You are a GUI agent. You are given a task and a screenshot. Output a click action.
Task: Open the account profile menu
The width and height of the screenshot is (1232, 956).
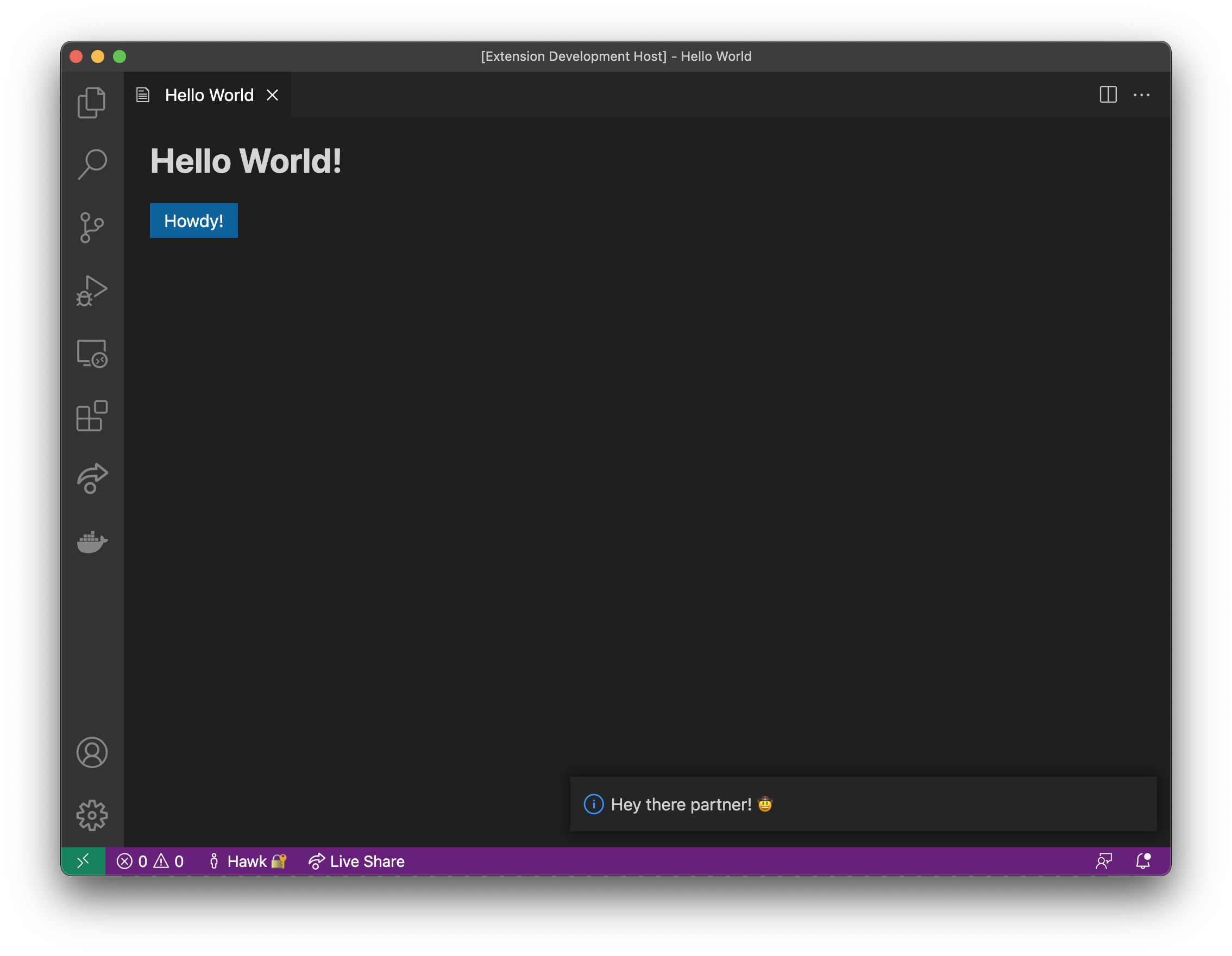[x=92, y=752]
